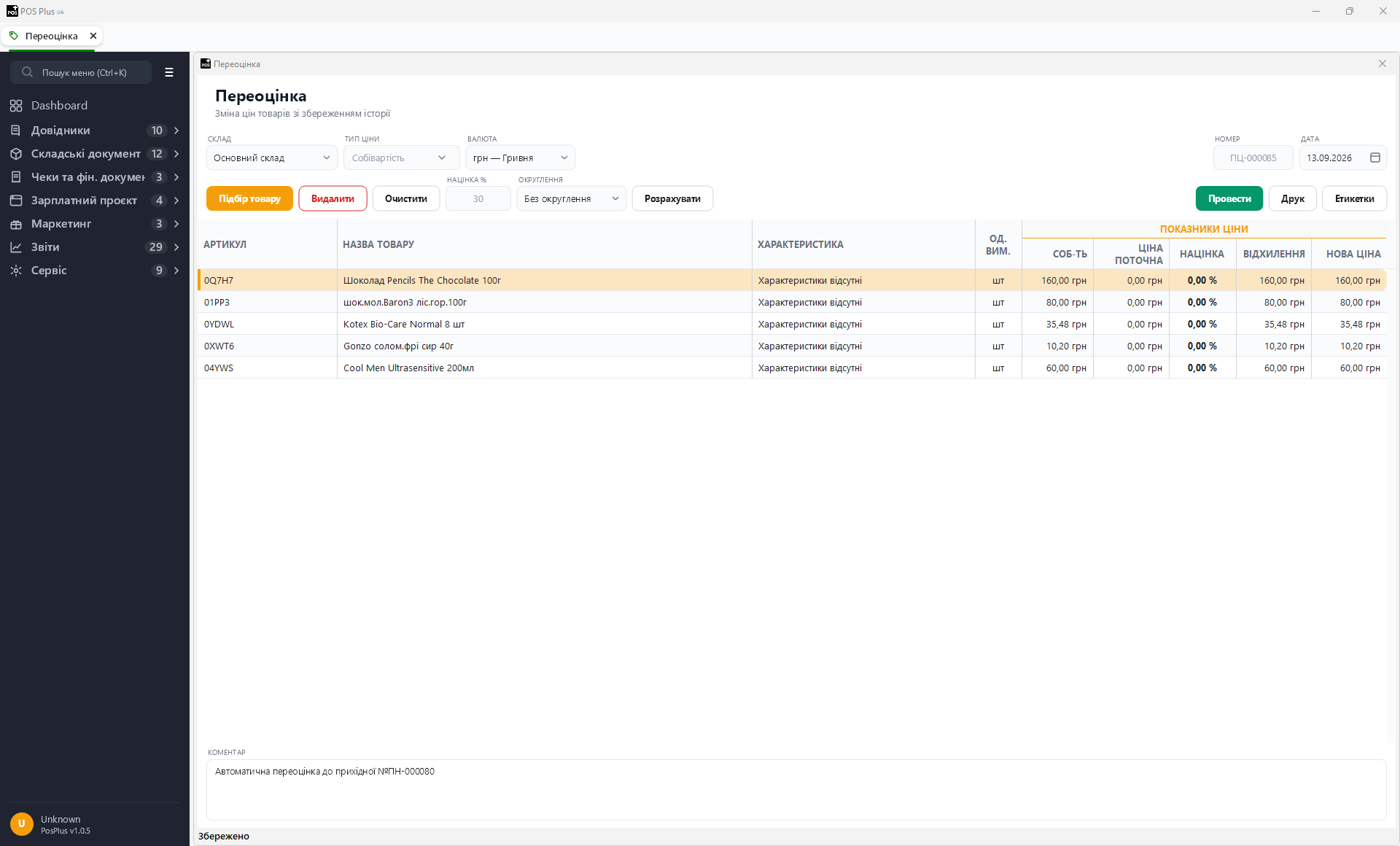Close the Переоцінка tab with its X
The height and width of the screenshot is (846, 1400).
(93, 36)
